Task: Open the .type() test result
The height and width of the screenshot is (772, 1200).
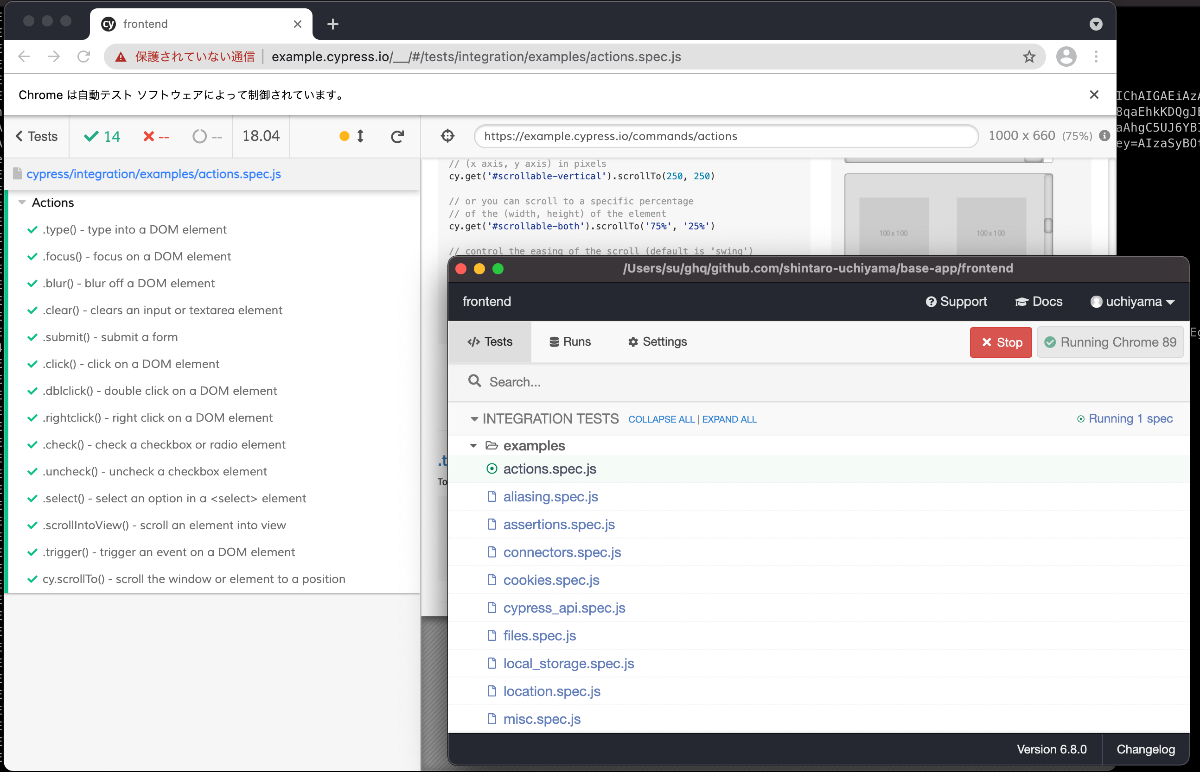Action: coord(134,229)
